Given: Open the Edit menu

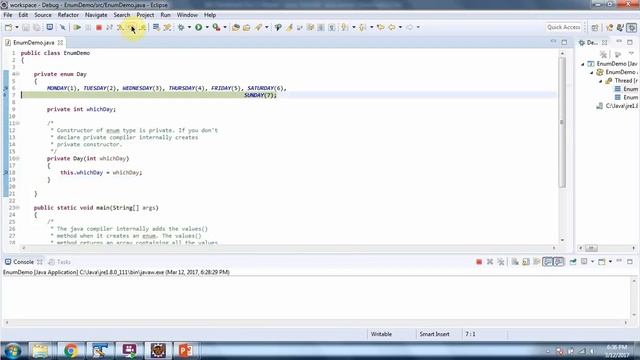Looking at the screenshot, I should point(23,15).
